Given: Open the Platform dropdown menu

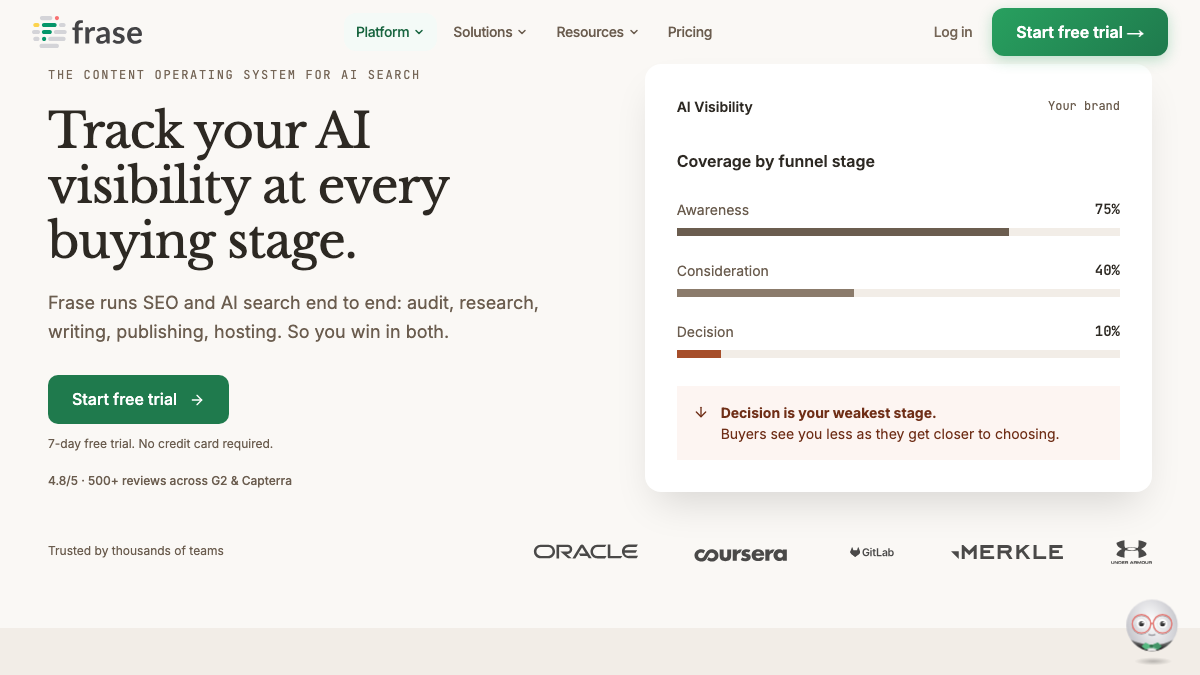Looking at the screenshot, I should [389, 32].
